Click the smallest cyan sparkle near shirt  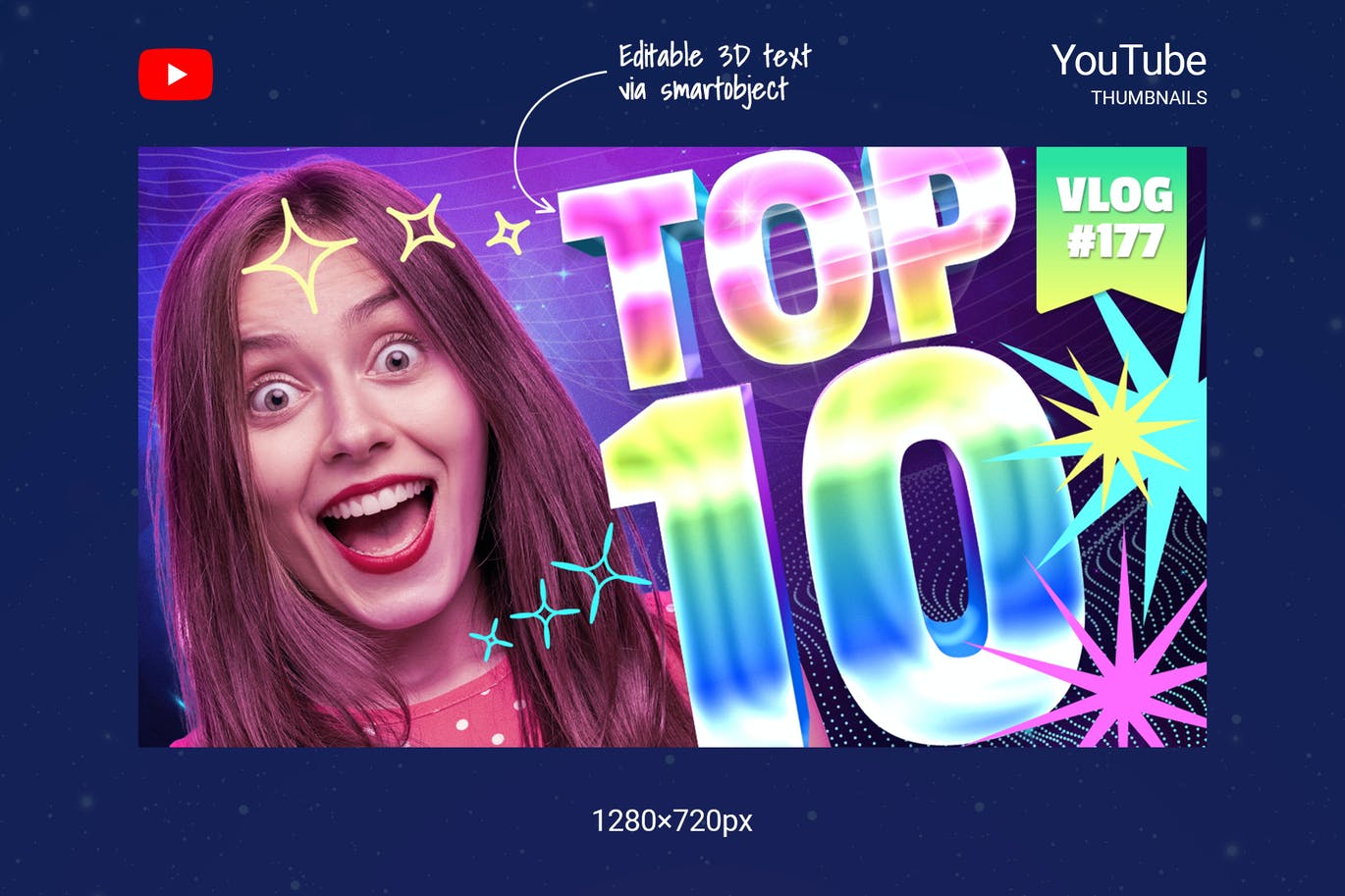coord(491,640)
